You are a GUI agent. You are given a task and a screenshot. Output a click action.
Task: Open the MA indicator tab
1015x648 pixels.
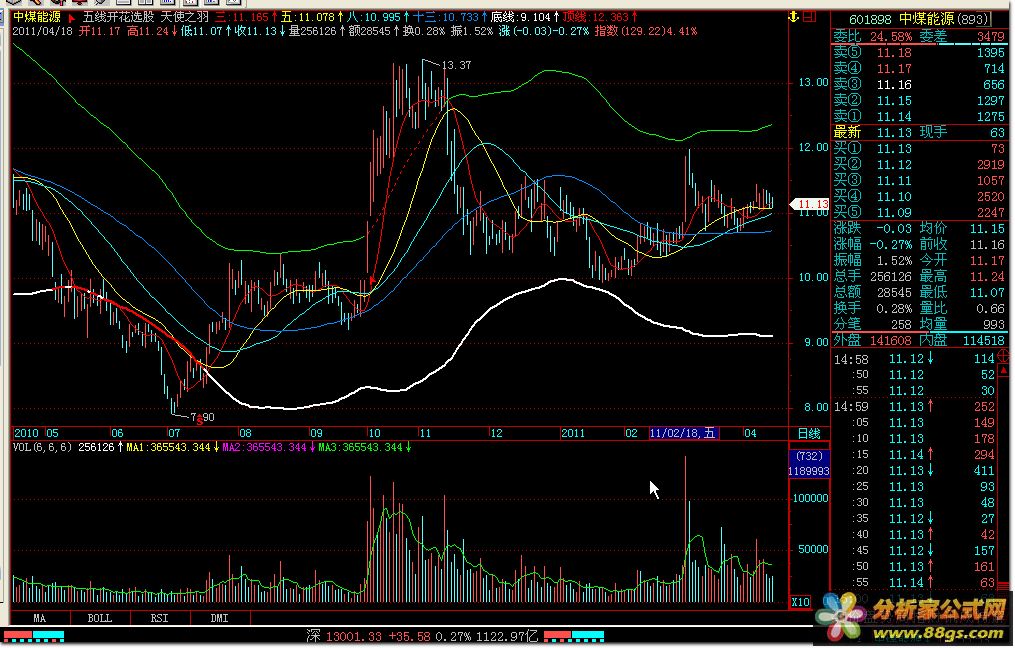[x=39, y=618]
